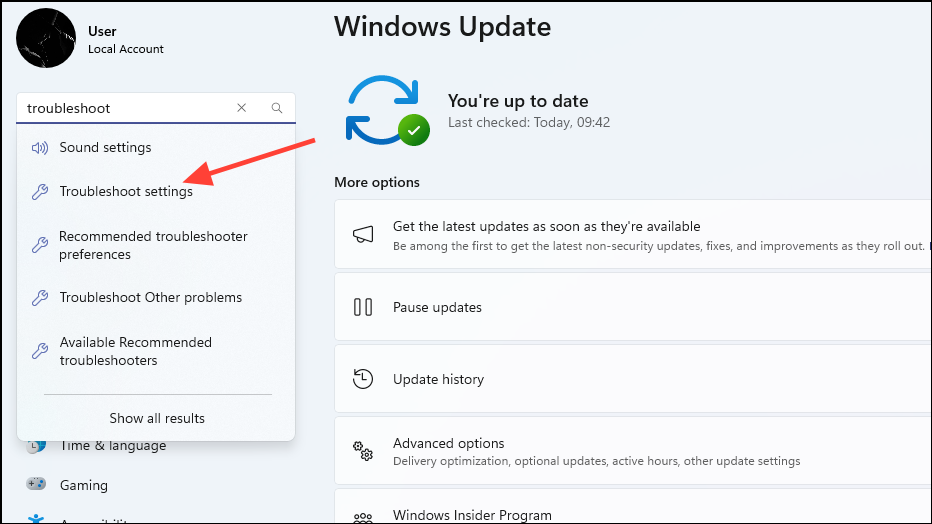Screen dimensions: 932x524
Task: Open Troubleshoot settings result
Action: (x=156, y=191)
